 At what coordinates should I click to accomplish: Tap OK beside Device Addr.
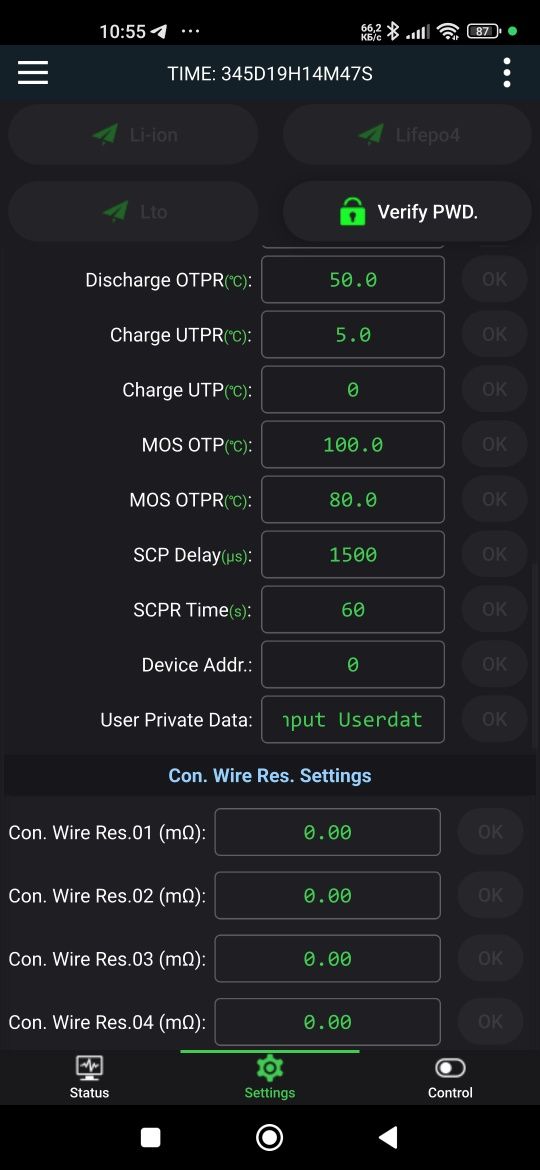[x=495, y=664]
